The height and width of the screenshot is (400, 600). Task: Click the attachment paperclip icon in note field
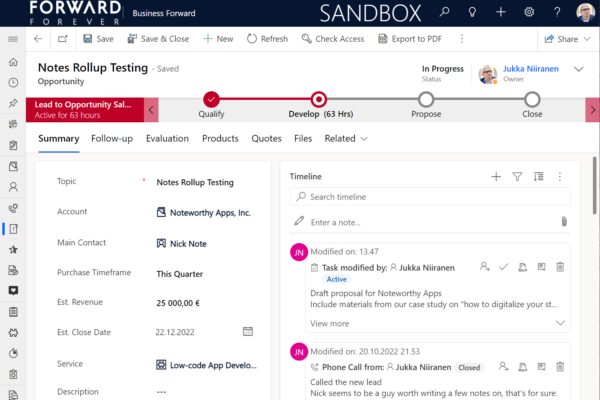point(564,221)
